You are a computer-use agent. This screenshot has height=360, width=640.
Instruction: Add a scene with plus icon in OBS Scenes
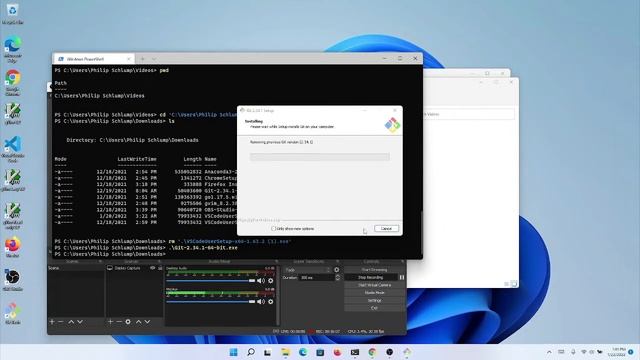(52, 322)
